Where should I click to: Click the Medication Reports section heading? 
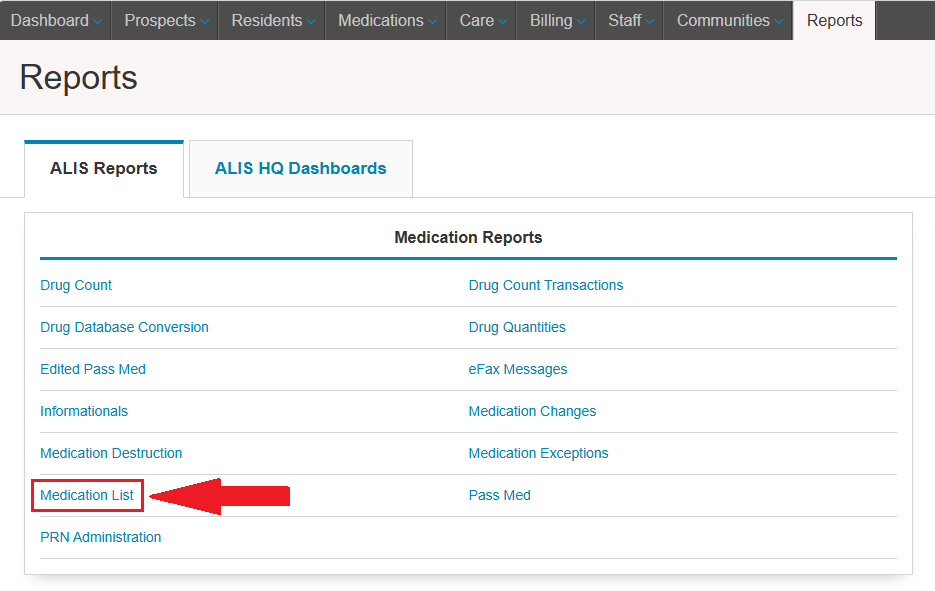[468, 237]
